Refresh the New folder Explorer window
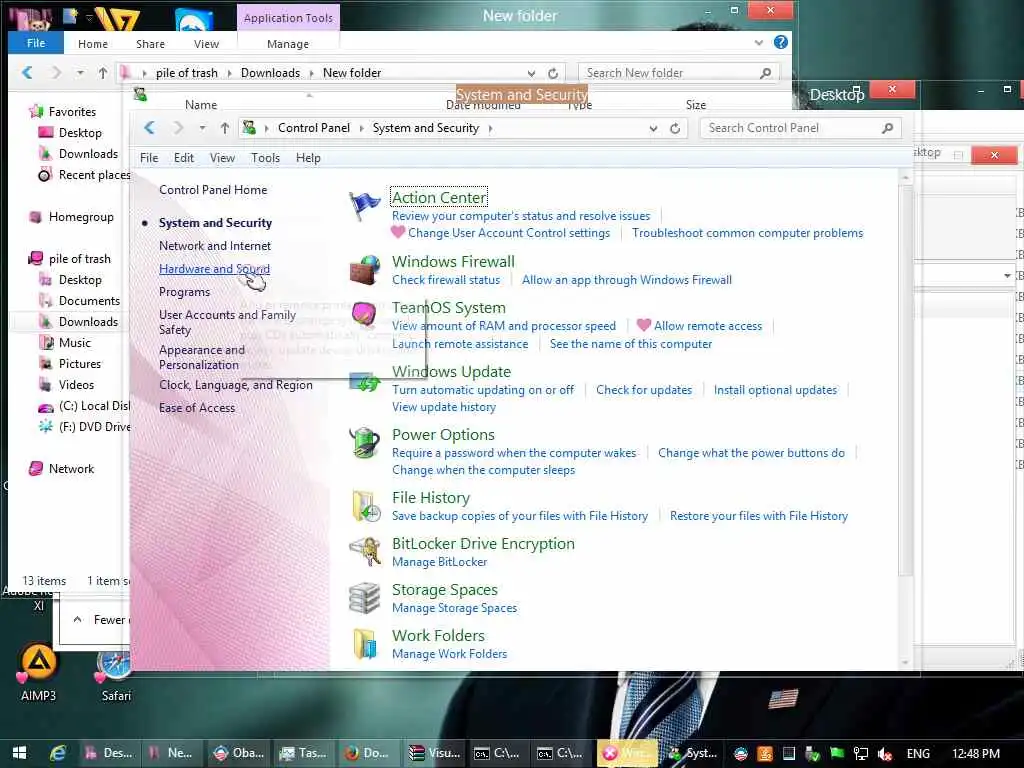This screenshot has height=768, width=1024. (553, 73)
